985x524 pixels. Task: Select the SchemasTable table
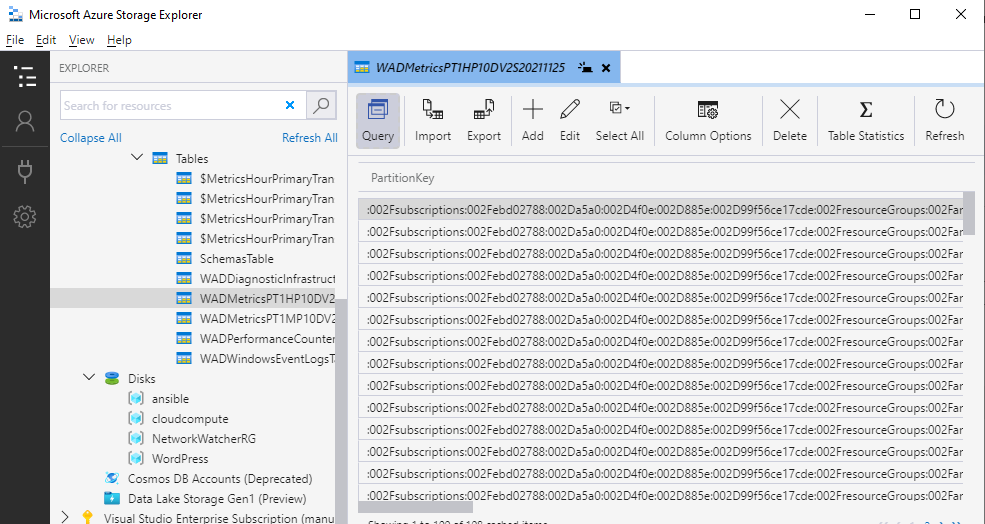[236, 259]
